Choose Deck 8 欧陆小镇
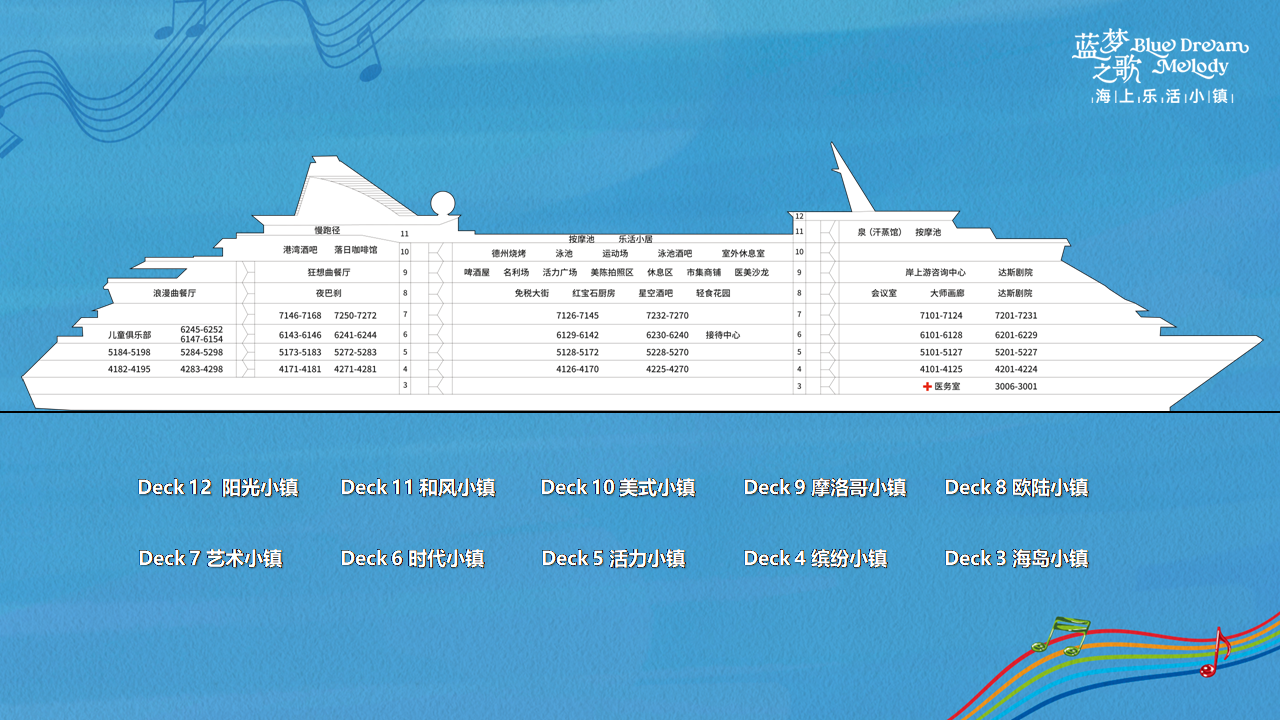This screenshot has height=720, width=1280. (x=1016, y=488)
